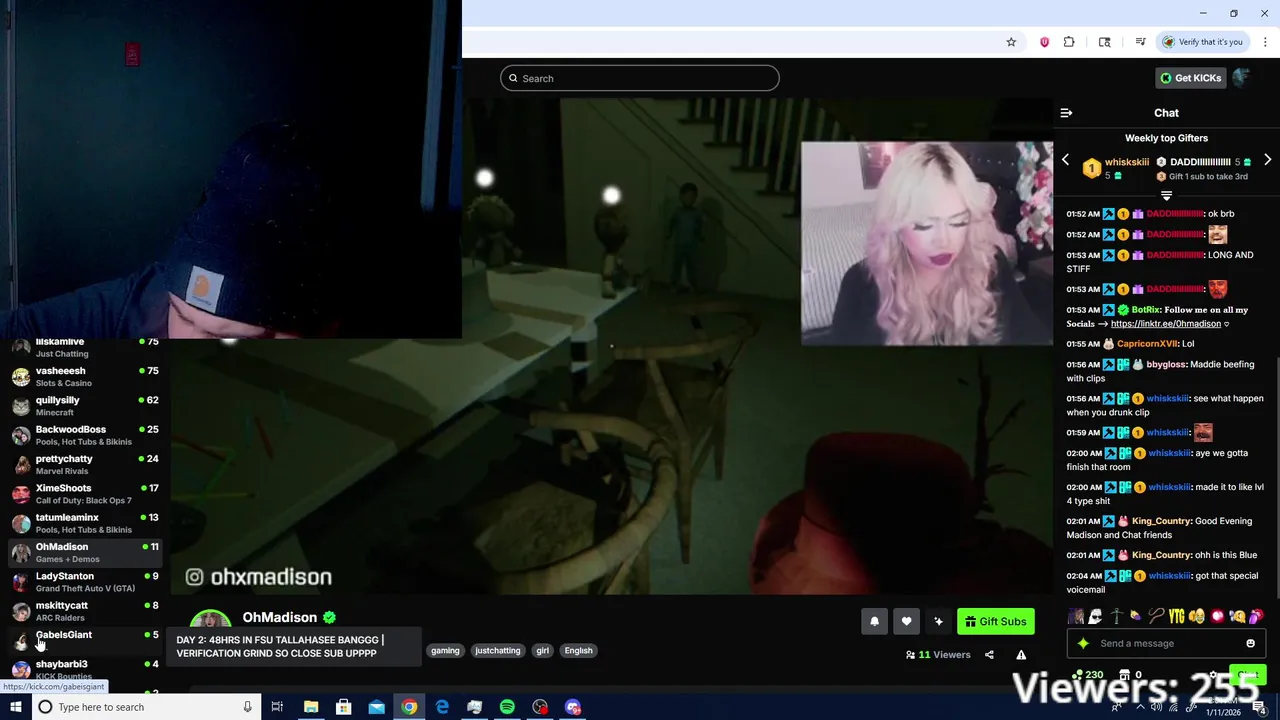Open the emoji picker in chat input
1280x720 pixels.
coord(1250,643)
